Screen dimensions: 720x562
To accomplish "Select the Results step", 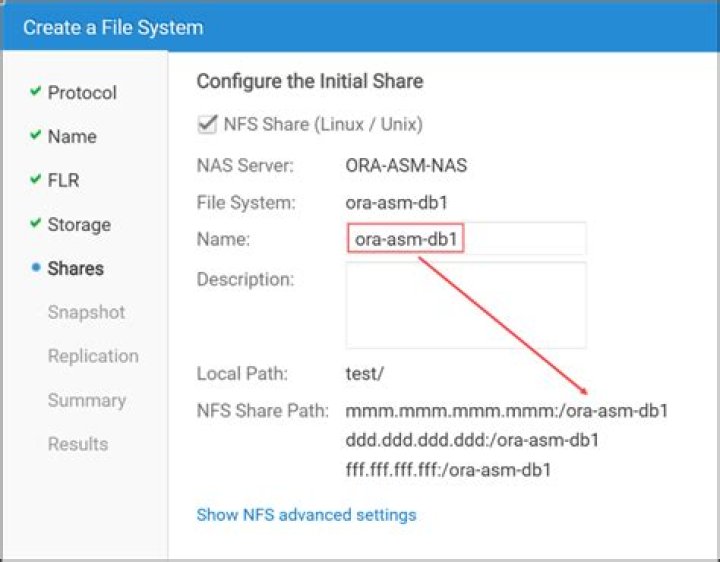I will tap(77, 444).
